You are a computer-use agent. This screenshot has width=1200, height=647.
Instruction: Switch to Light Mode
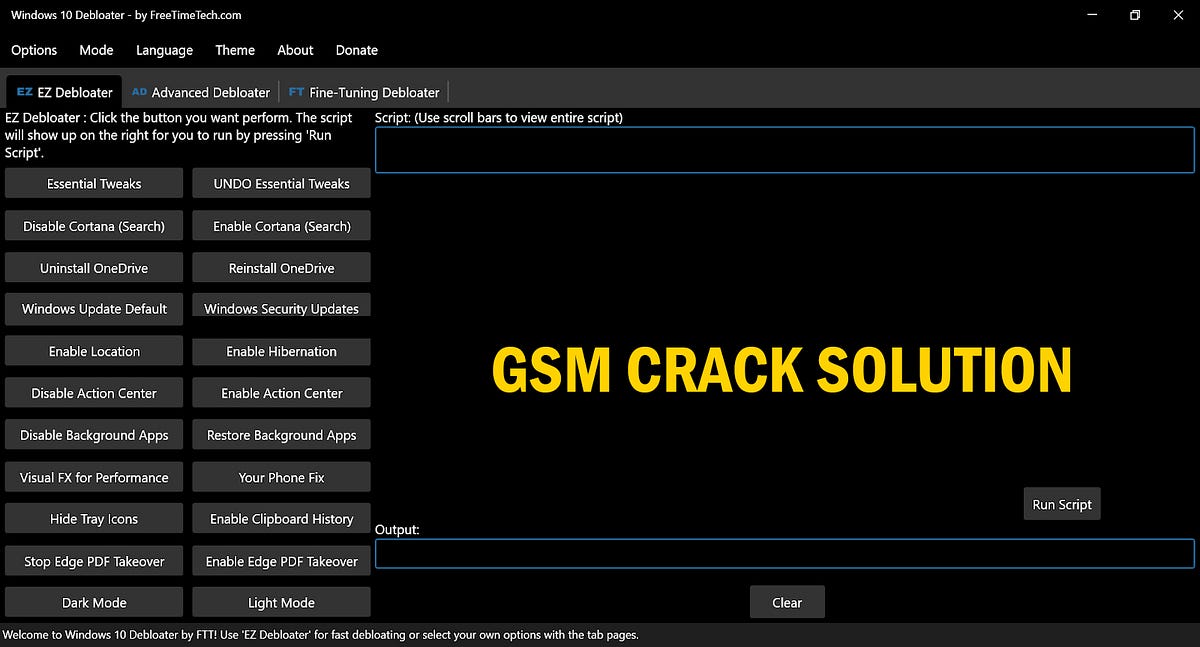[282, 602]
